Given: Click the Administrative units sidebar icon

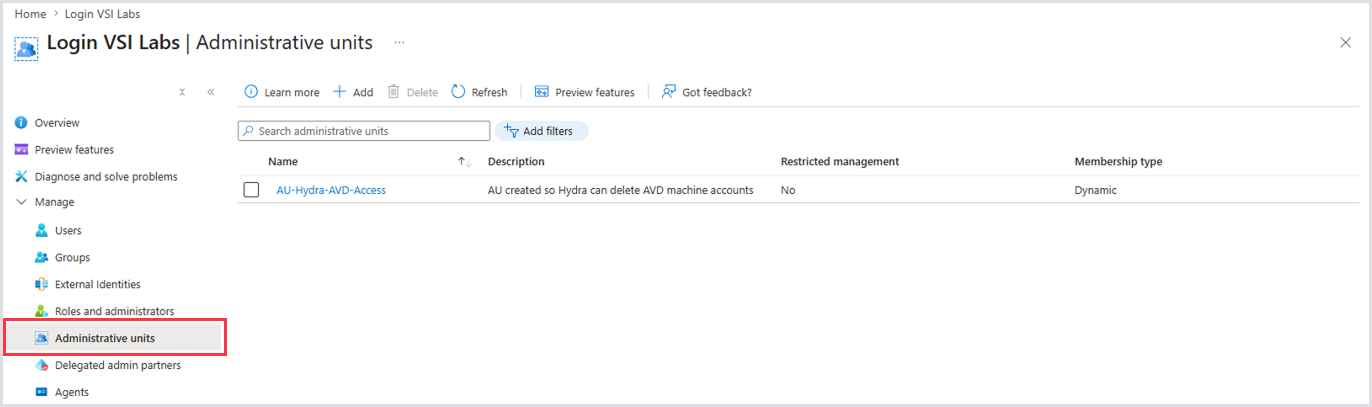Looking at the screenshot, I should (x=41, y=339).
